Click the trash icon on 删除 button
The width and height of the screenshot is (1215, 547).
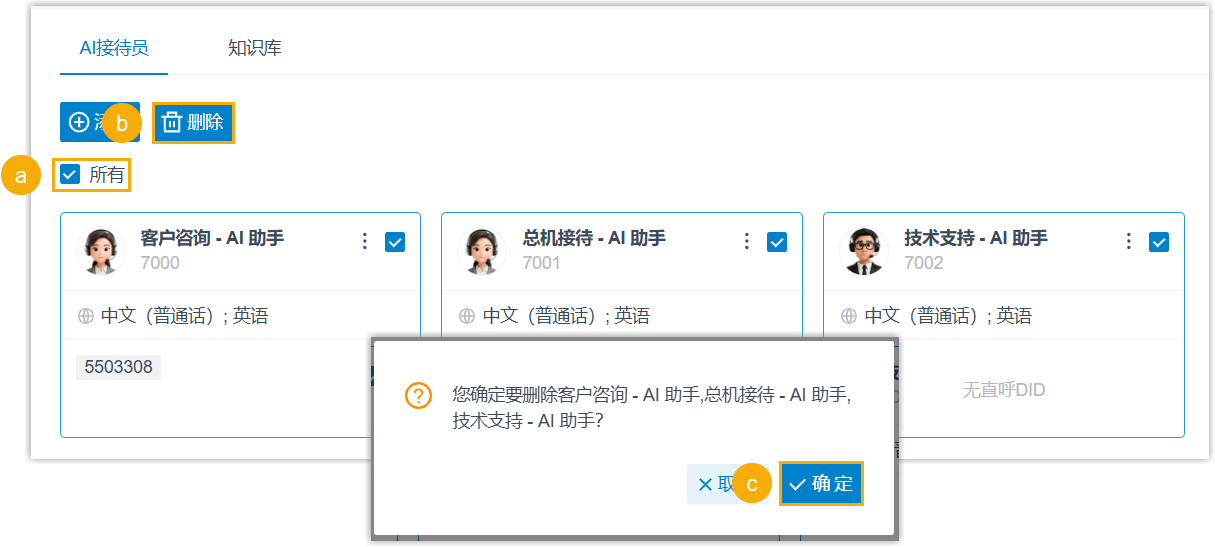point(172,123)
